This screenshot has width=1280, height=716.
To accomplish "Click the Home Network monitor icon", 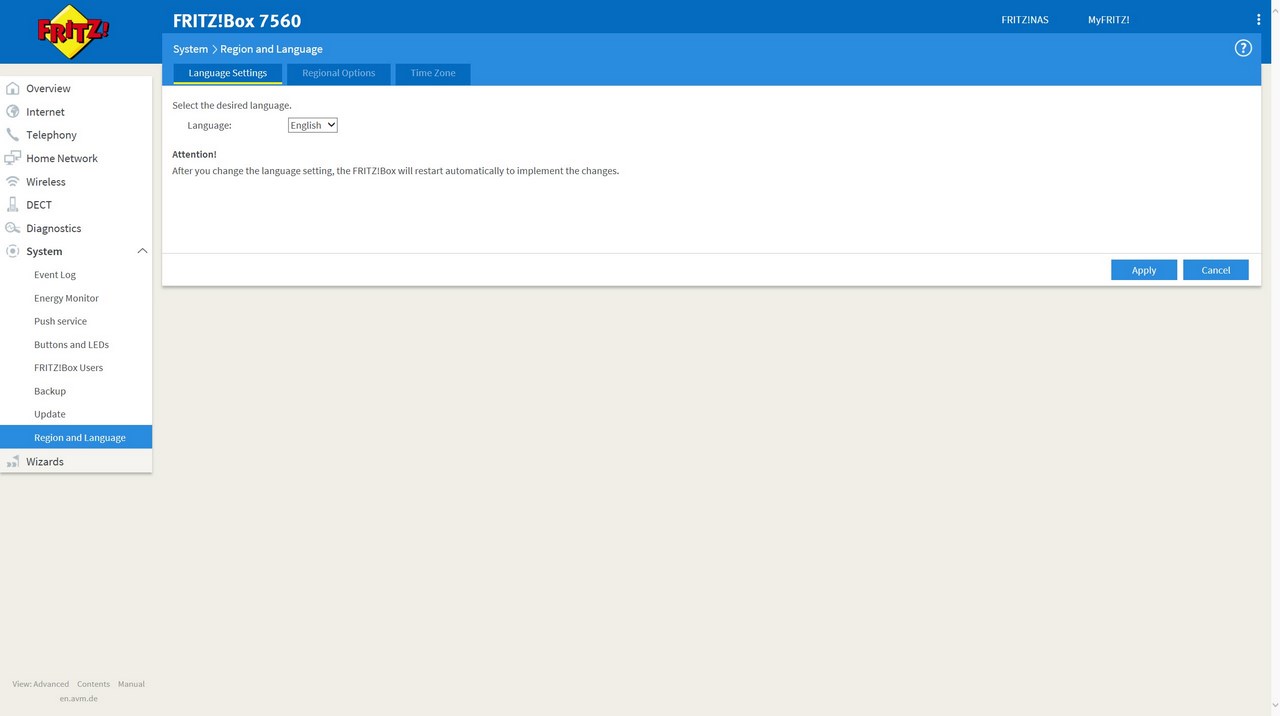I will click(13, 158).
